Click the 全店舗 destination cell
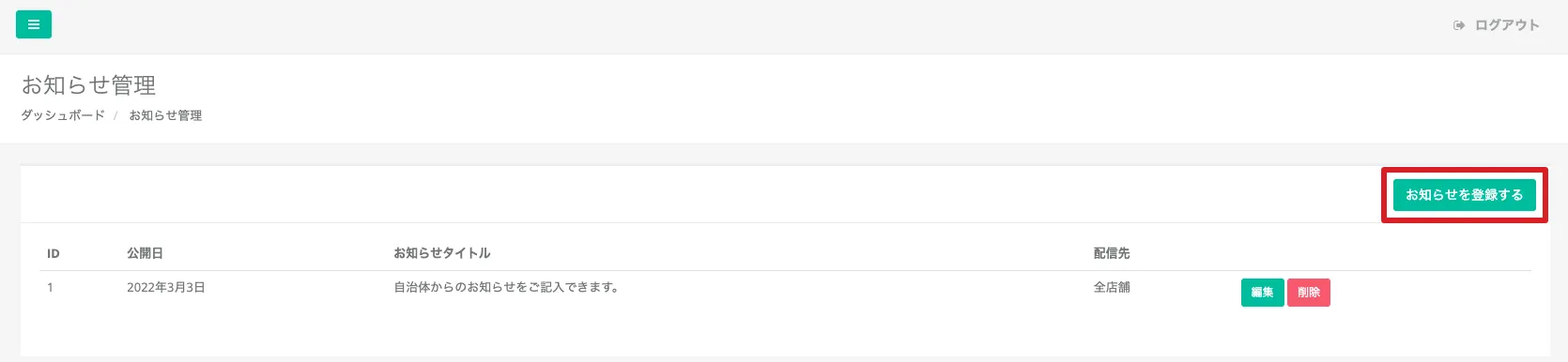 (1112, 287)
